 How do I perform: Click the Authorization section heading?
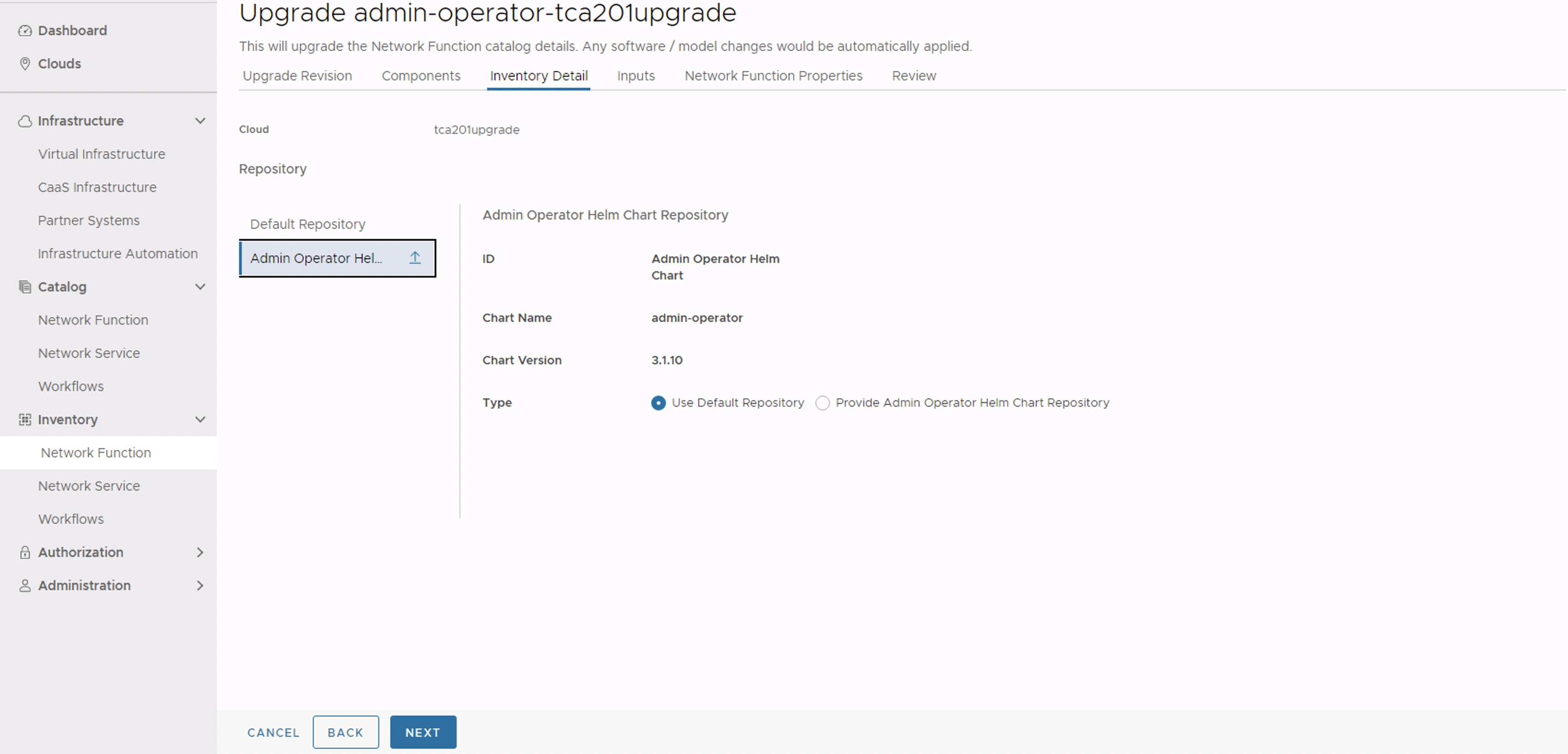(x=80, y=552)
